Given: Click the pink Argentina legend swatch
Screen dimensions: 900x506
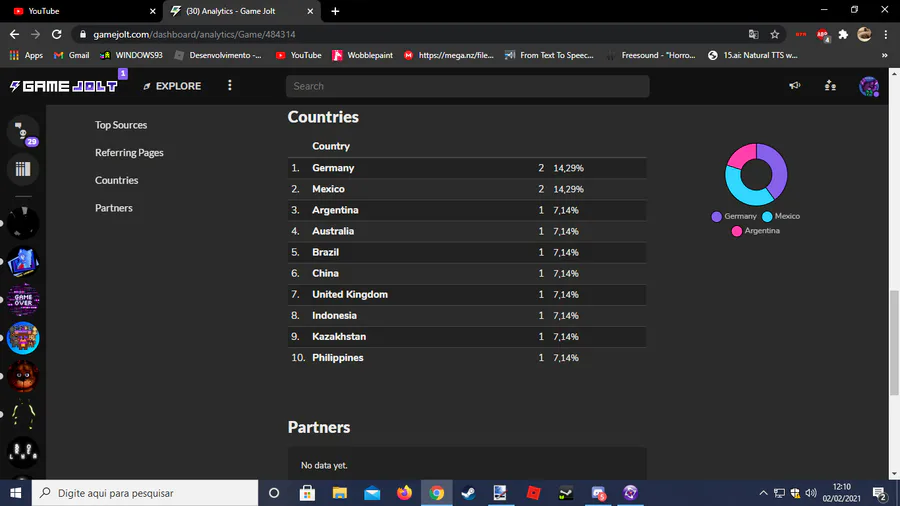Looking at the screenshot, I should point(736,231).
